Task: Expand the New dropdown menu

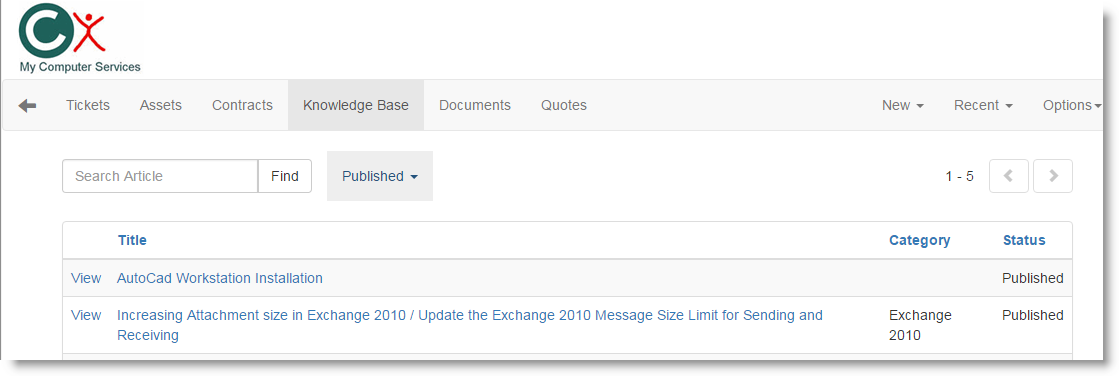Action: coord(903,106)
